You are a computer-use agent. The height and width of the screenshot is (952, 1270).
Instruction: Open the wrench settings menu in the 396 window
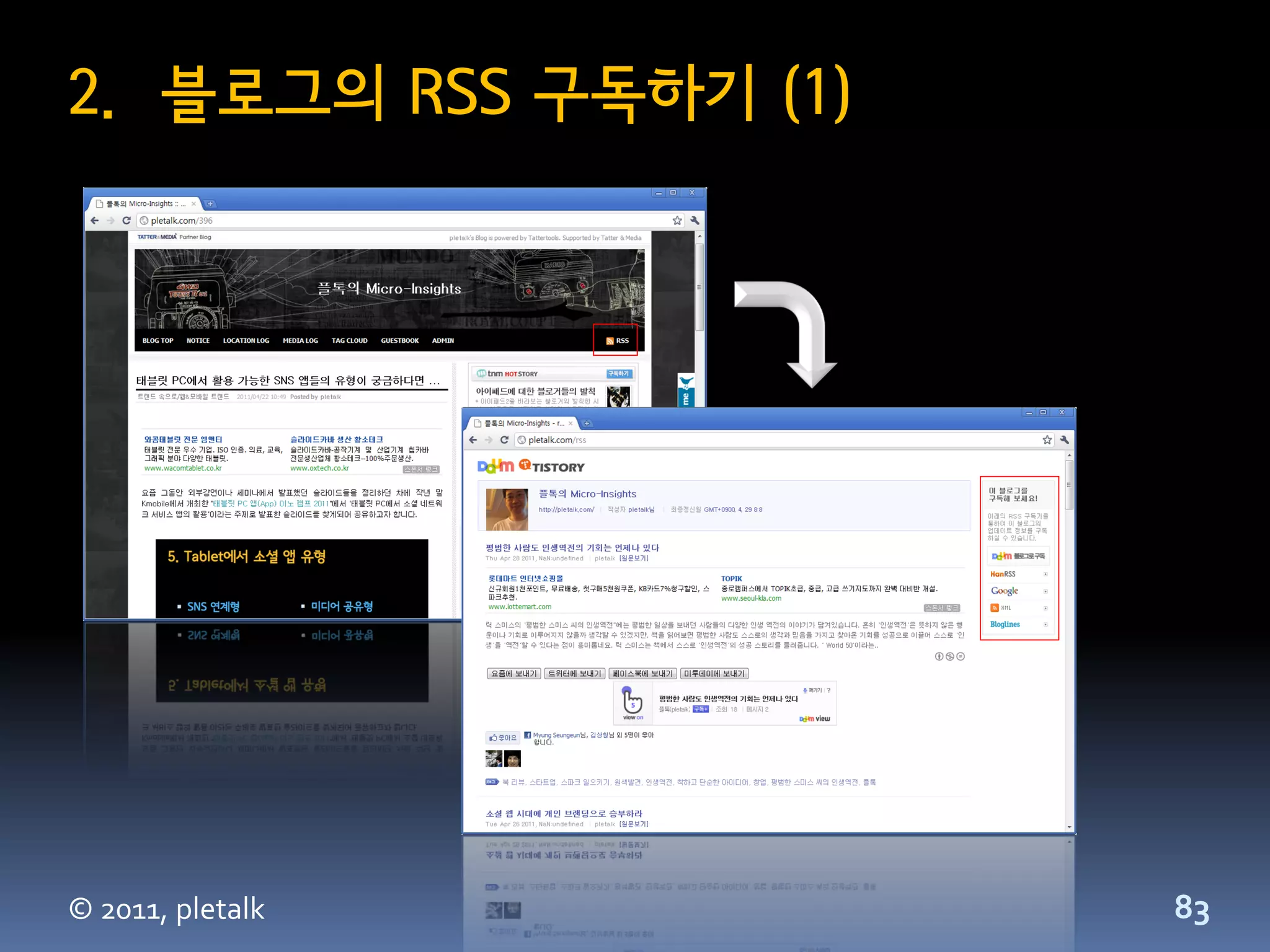pyautogui.click(x=695, y=221)
